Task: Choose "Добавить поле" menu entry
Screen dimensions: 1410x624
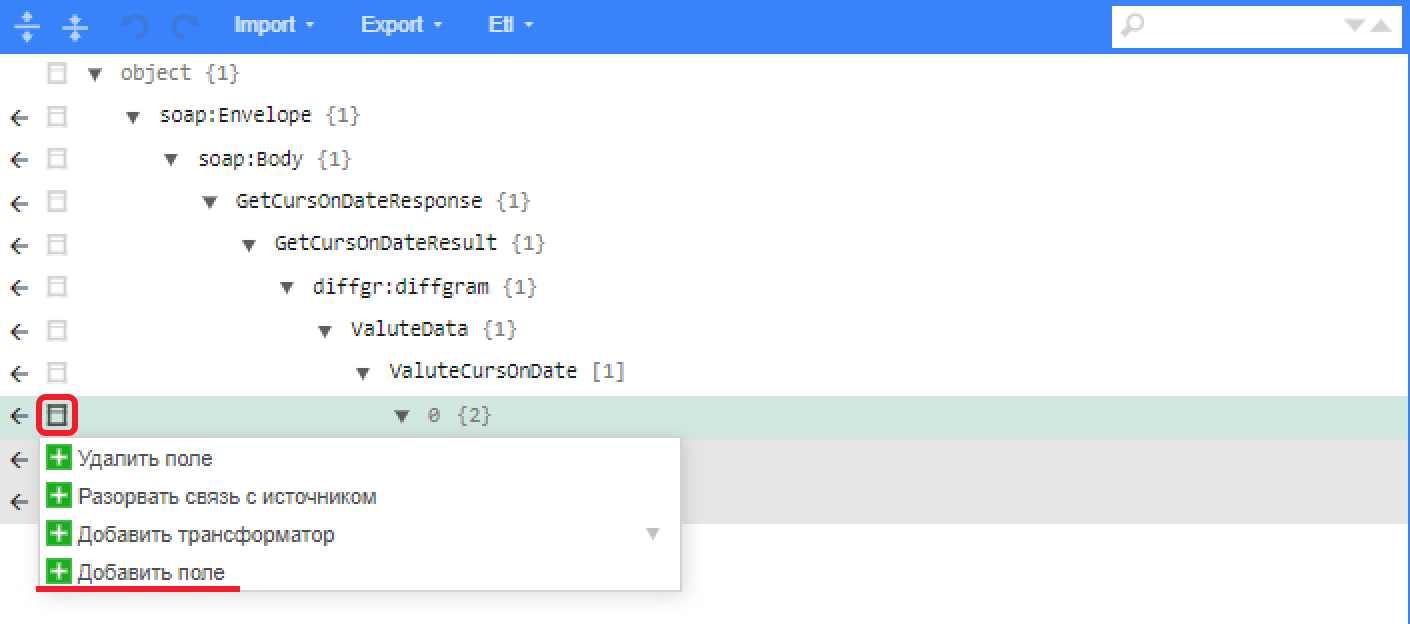Action: pos(151,573)
